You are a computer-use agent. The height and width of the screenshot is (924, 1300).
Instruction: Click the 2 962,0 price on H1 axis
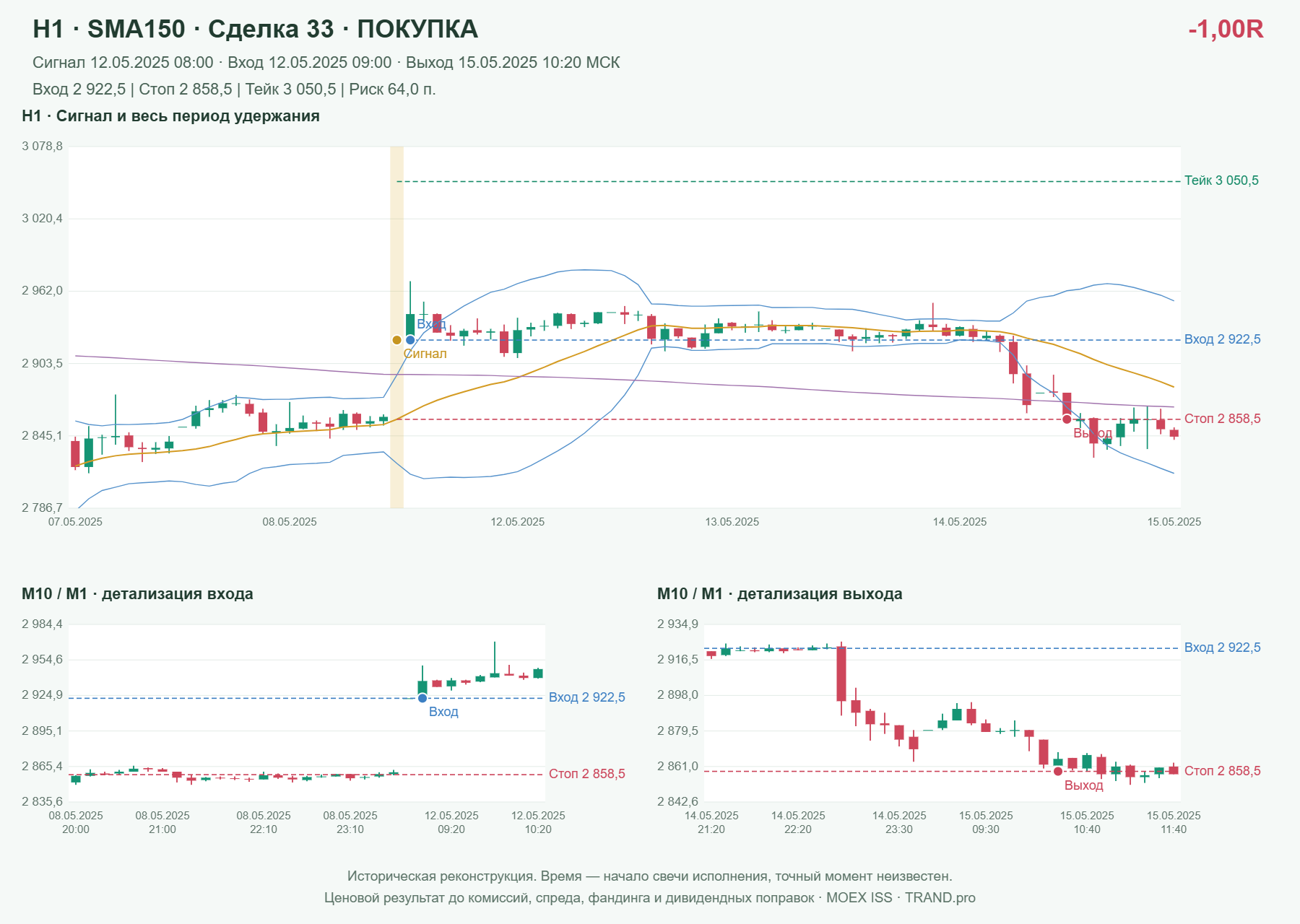(42, 291)
